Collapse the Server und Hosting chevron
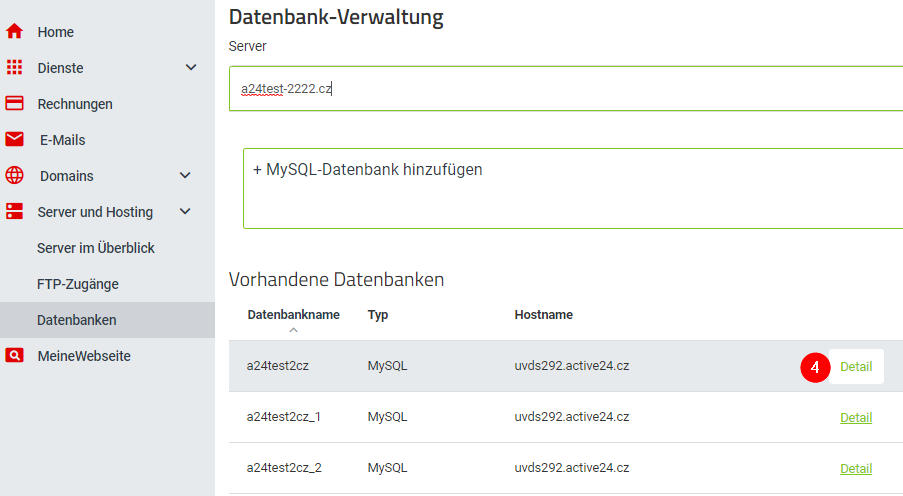 coord(185,211)
